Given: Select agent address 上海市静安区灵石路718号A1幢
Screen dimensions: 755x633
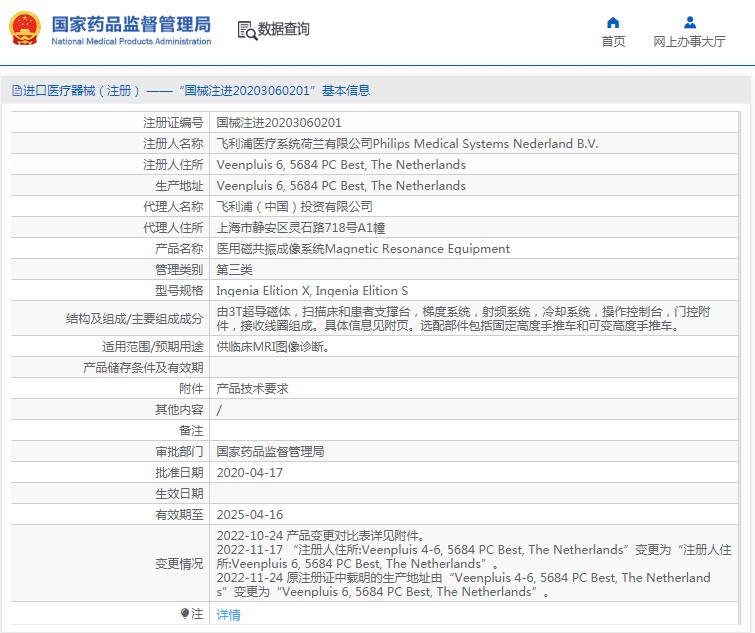Looking at the screenshot, I should pyautogui.click(x=300, y=228).
